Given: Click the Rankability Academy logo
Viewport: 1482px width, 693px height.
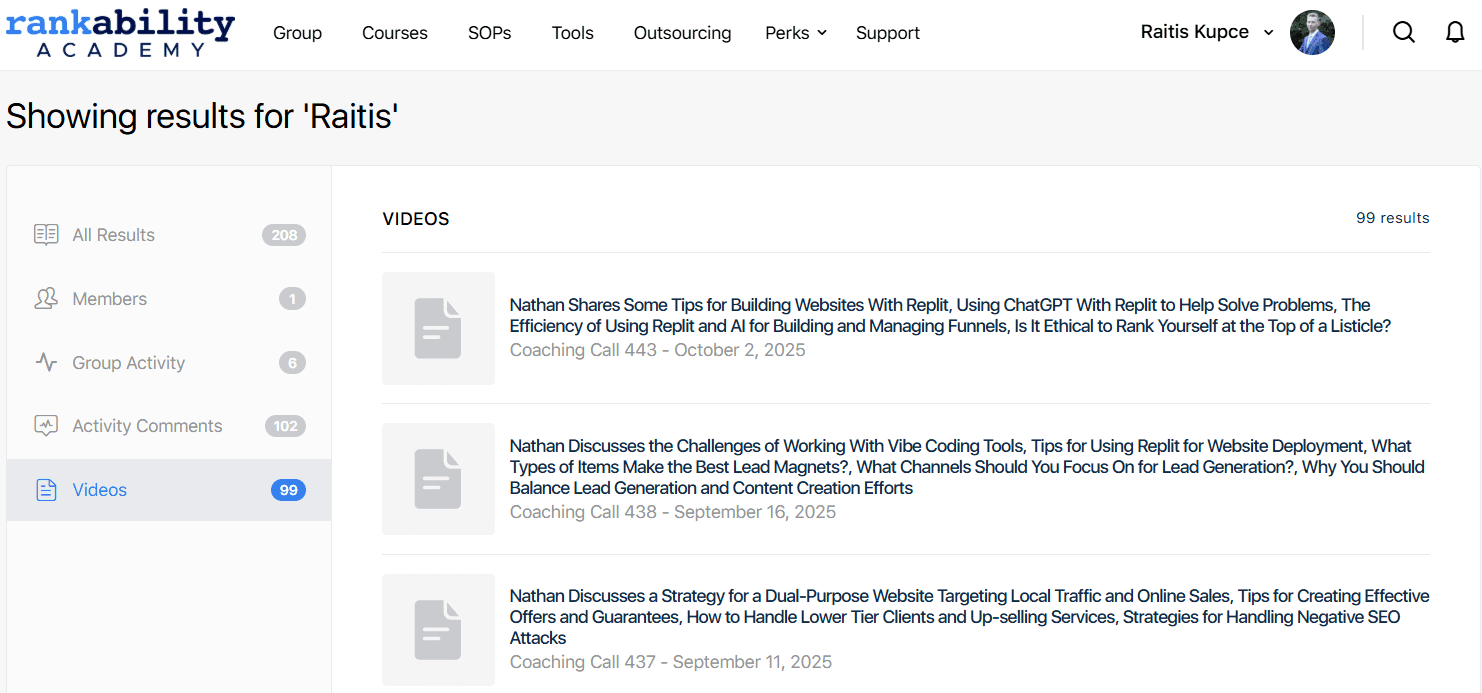Looking at the screenshot, I should point(120,33).
